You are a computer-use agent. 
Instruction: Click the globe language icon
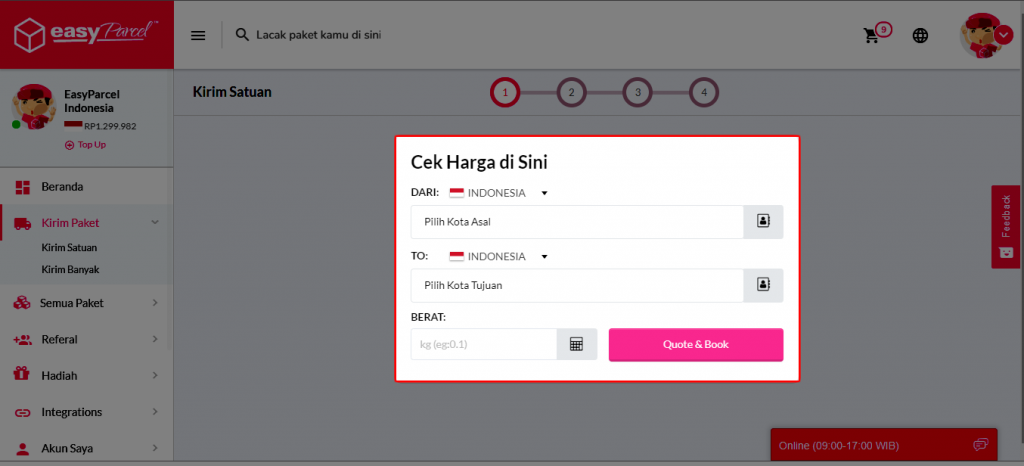(920, 35)
